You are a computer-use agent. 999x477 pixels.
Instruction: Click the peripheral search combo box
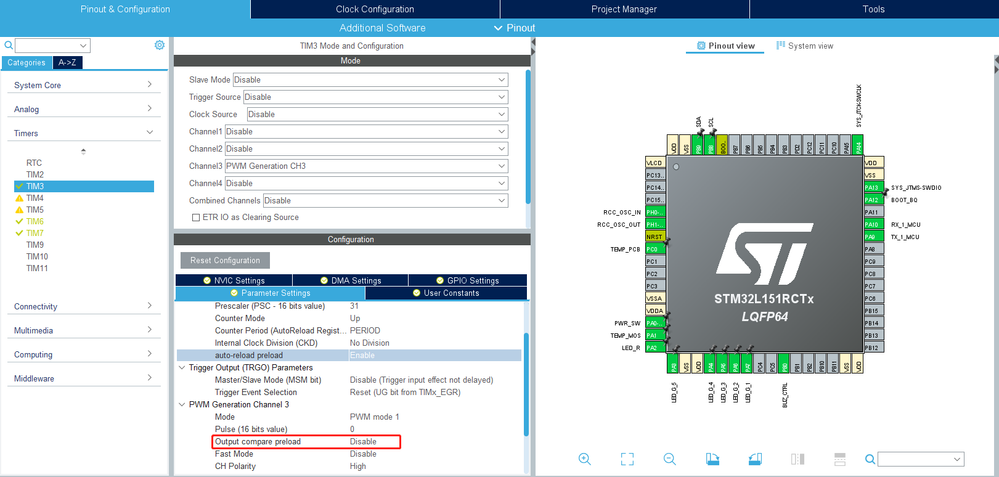point(53,45)
